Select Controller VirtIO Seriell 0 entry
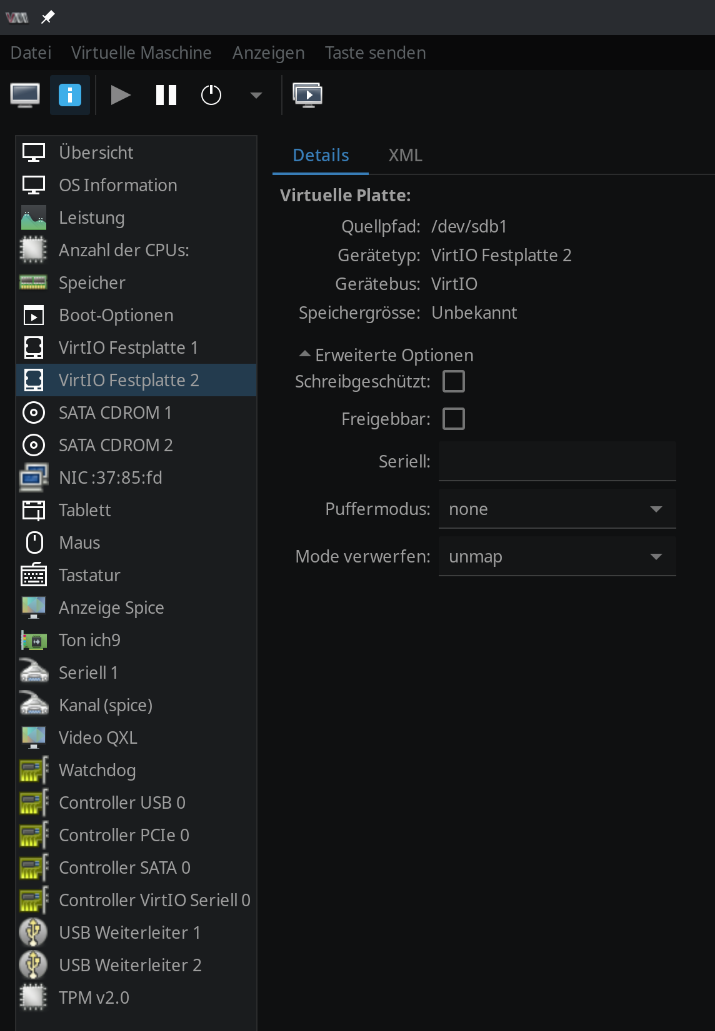 point(136,900)
